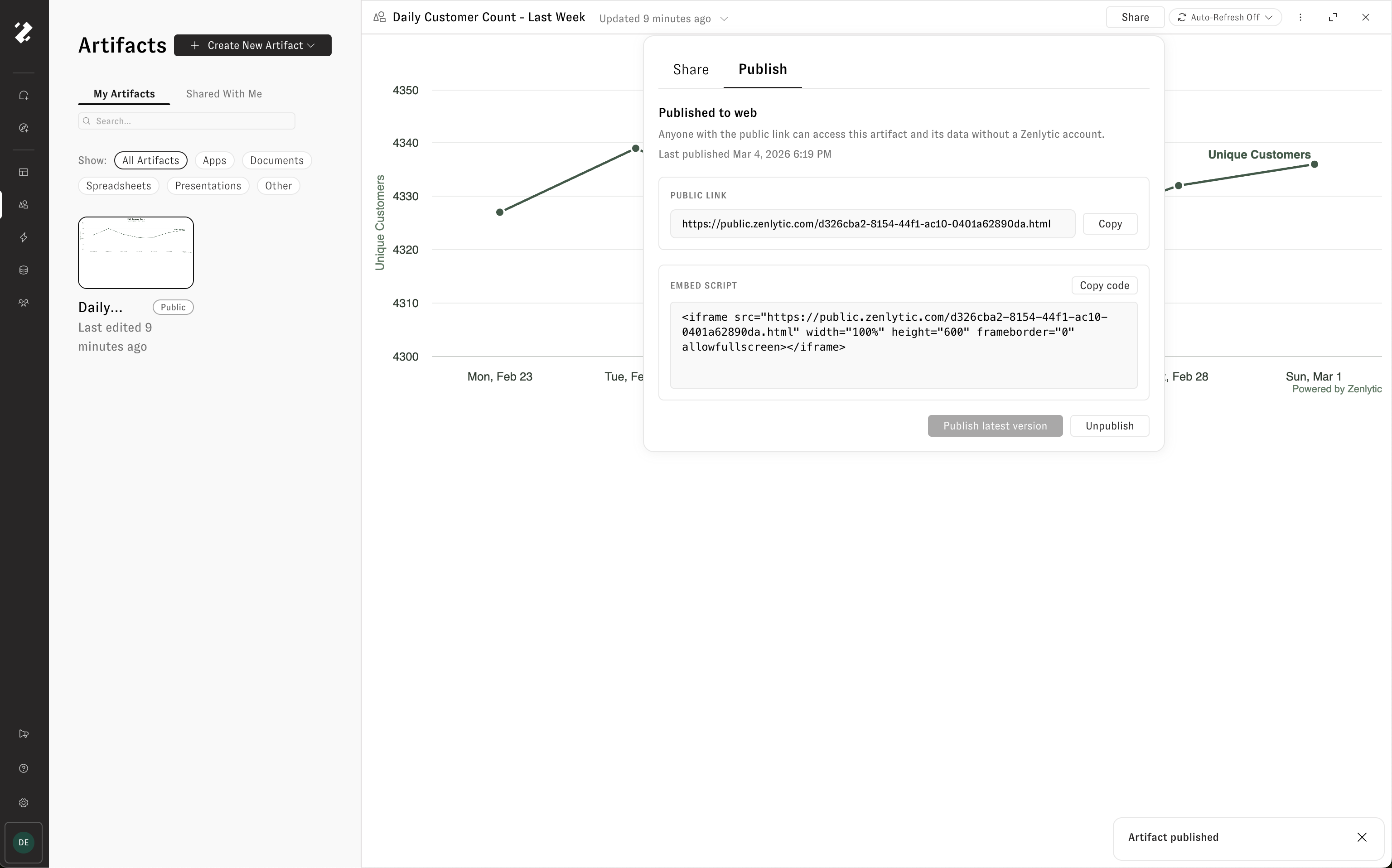Screen dimensions: 1392x868
Task: Open the help question mark icon
Action: click(24, 768)
